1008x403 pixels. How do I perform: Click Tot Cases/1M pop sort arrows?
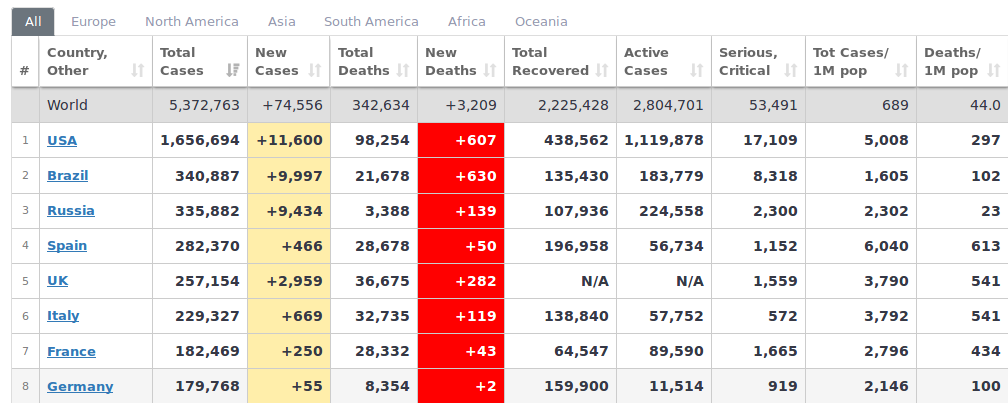[901, 71]
